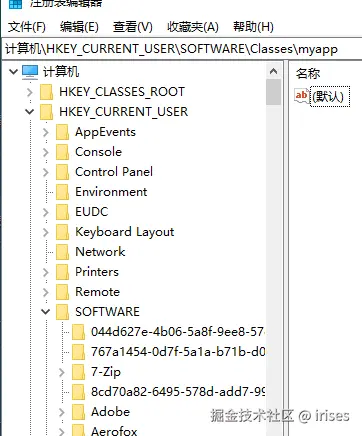
Task: Click the Control Panel folder icon
Action: [62, 172]
